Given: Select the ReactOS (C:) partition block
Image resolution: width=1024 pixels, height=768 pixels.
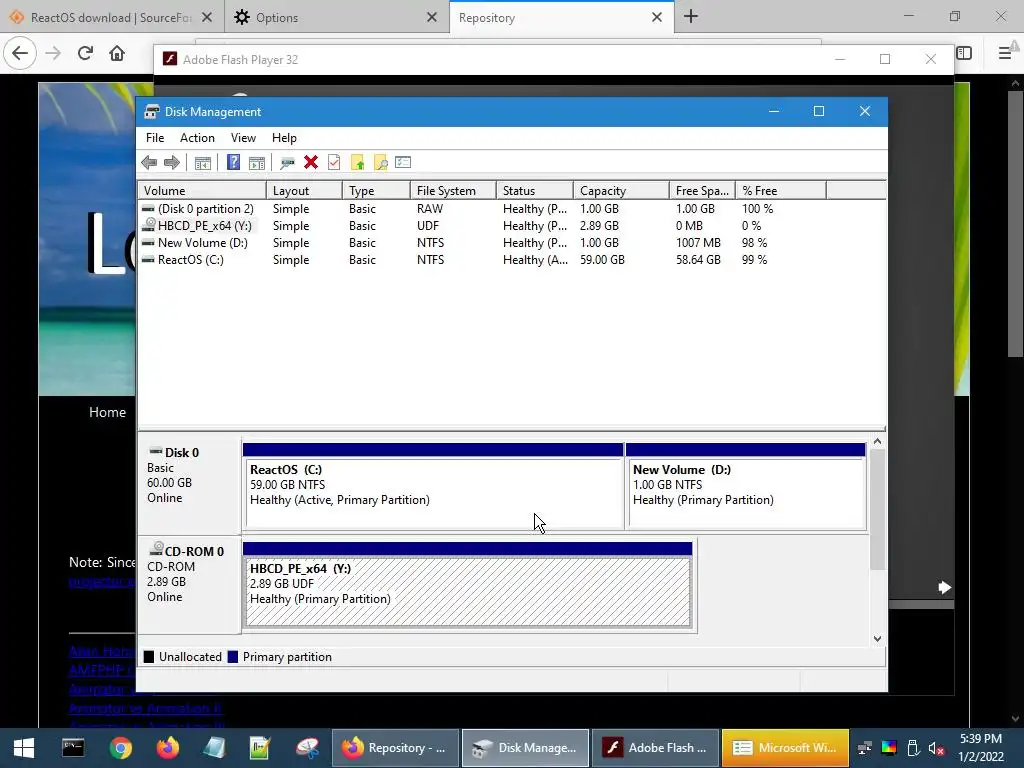Looking at the screenshot, I should (x=433, y=487).
